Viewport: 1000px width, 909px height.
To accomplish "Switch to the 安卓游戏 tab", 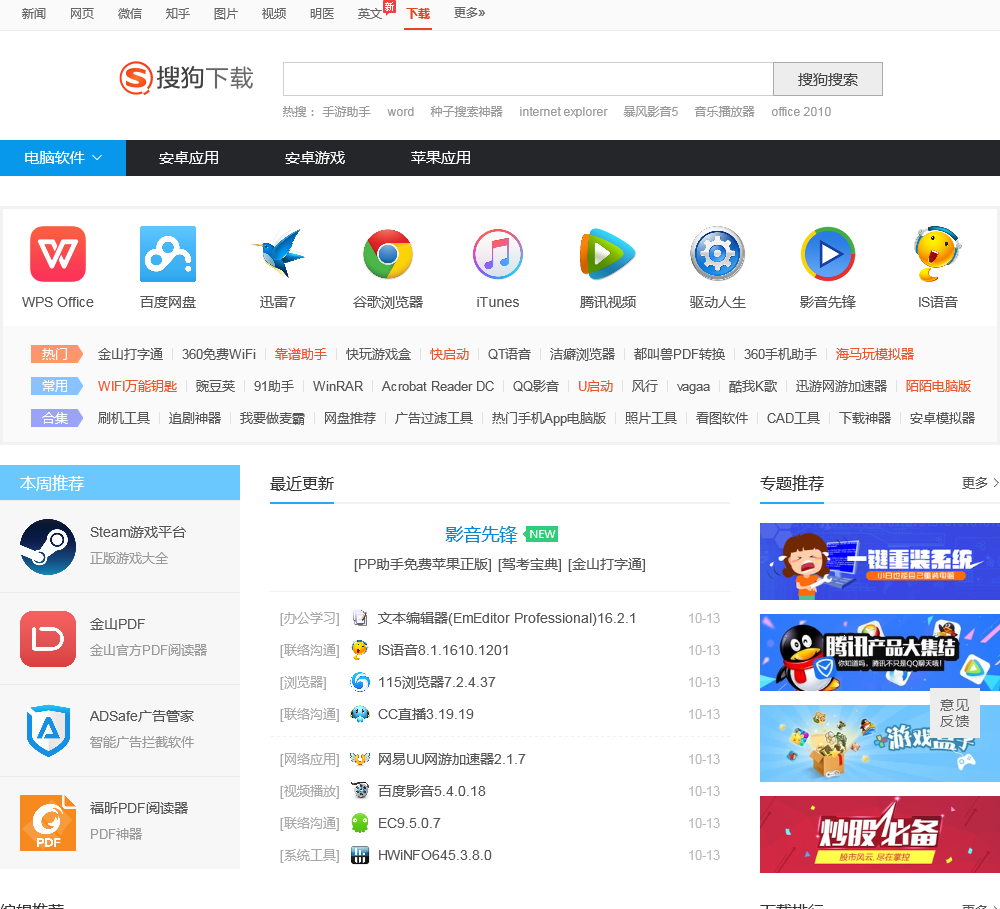I will point(314,158).
